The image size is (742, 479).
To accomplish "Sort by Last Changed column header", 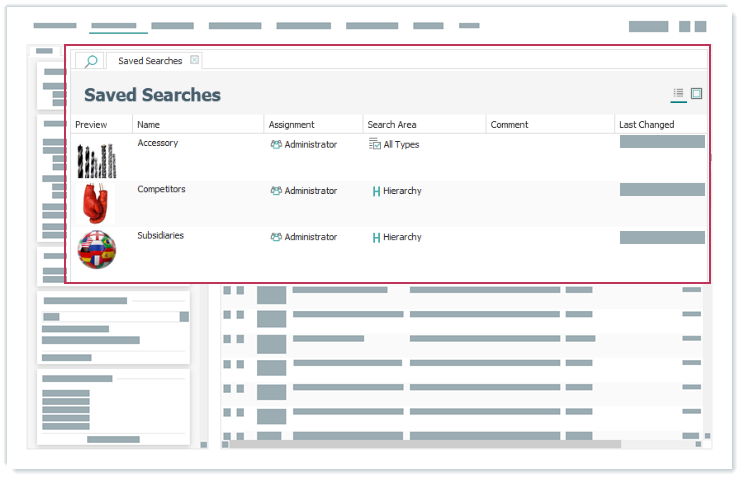I will point(647,125).
